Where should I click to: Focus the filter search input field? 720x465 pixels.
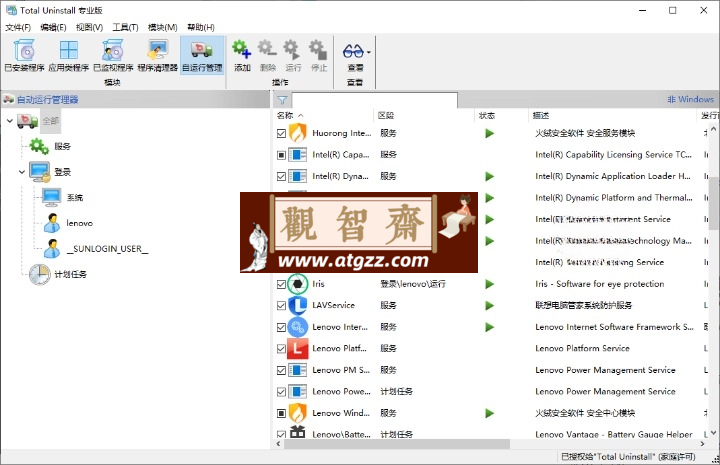[x=374, y=100]
